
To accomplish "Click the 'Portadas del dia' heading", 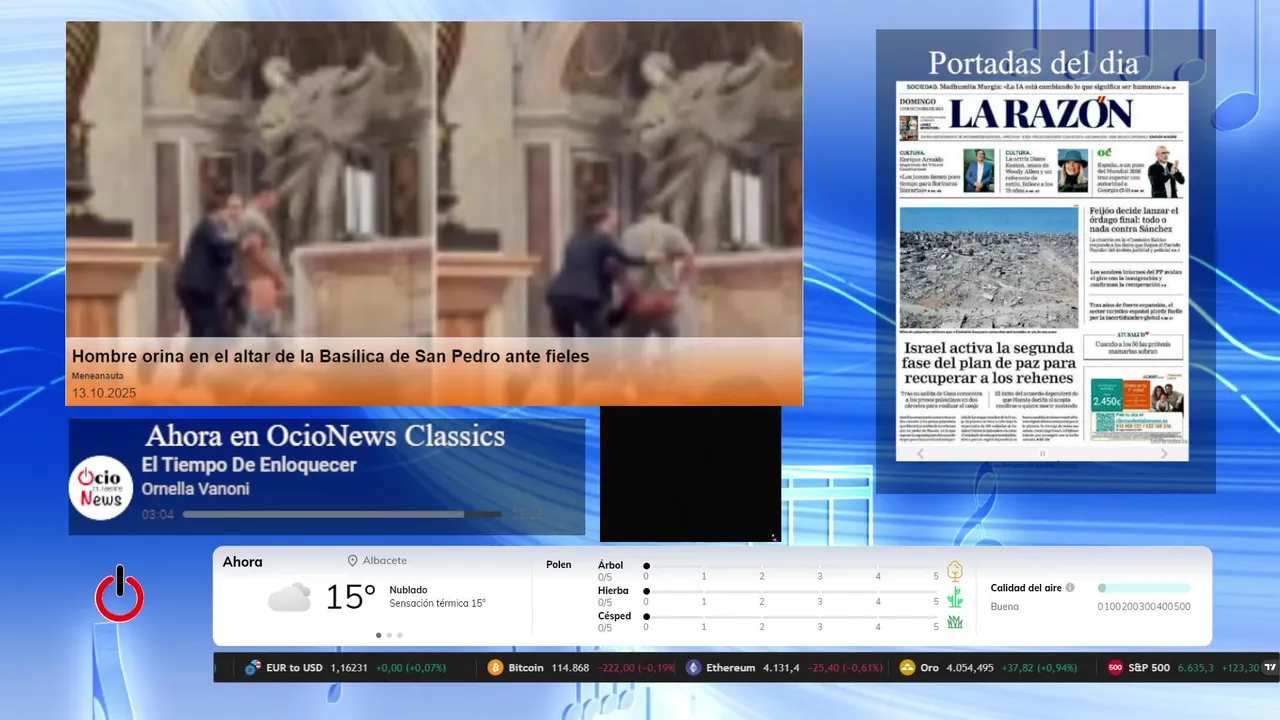I will tap(1033, 63).
